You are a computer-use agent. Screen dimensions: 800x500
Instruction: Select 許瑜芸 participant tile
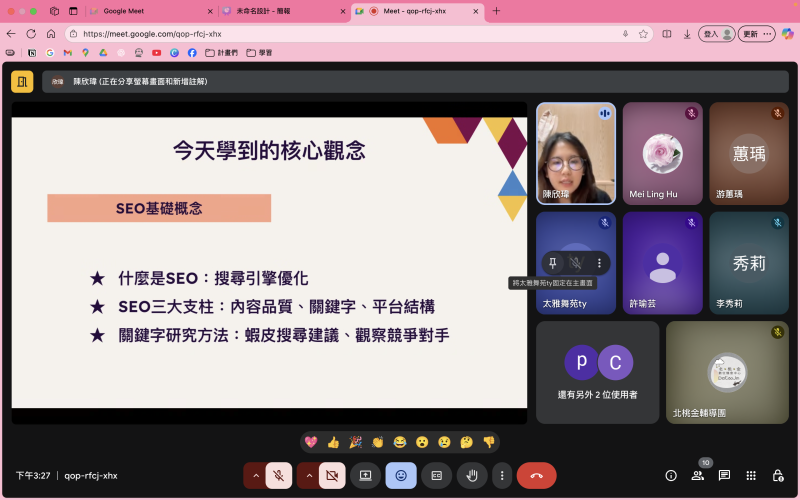(x=663, y=263)
